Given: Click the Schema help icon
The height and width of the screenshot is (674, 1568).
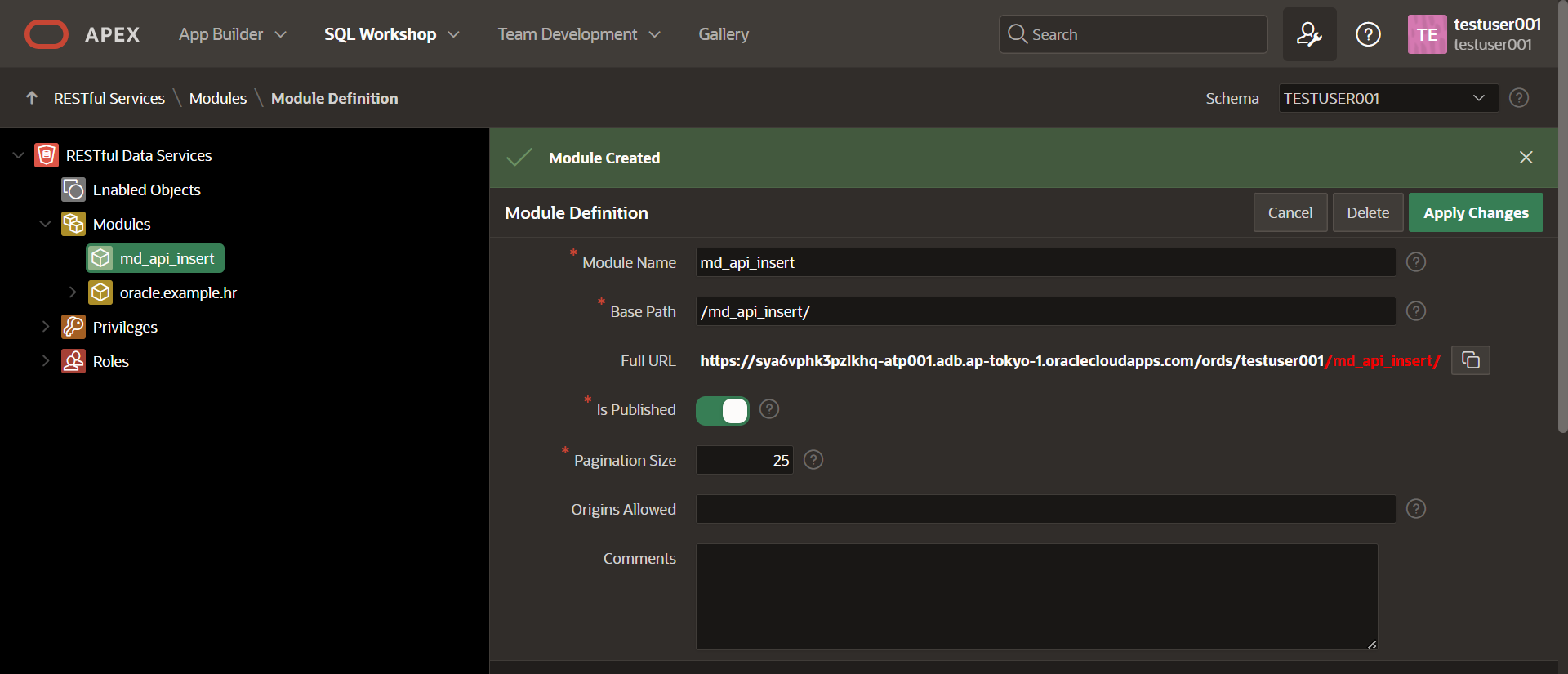Looking at the screenshot, I should (x=1519, y=98).
